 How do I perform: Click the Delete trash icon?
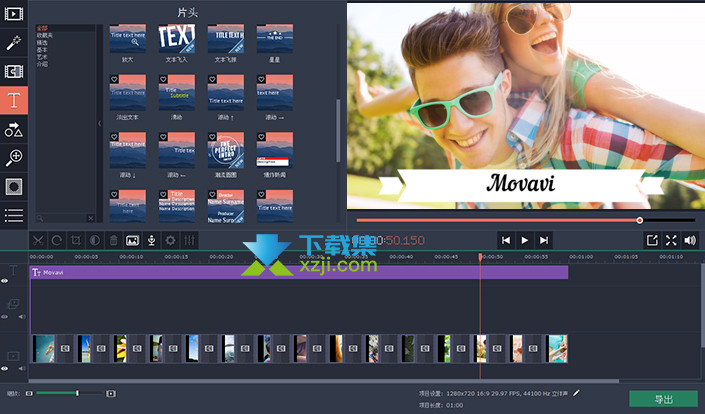tap(113, 240)
